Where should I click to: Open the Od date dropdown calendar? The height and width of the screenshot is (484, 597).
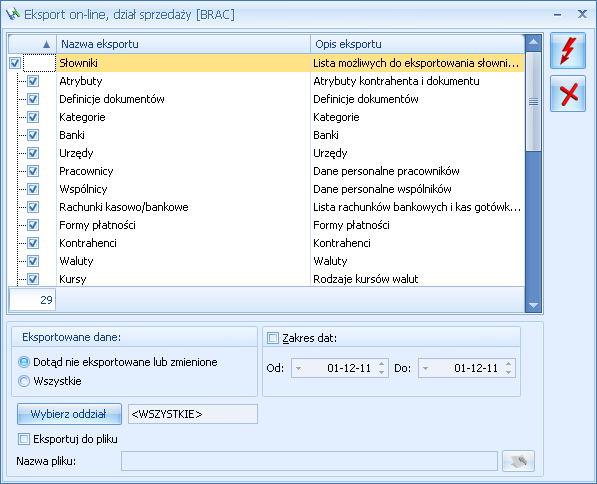coord(298,368)
